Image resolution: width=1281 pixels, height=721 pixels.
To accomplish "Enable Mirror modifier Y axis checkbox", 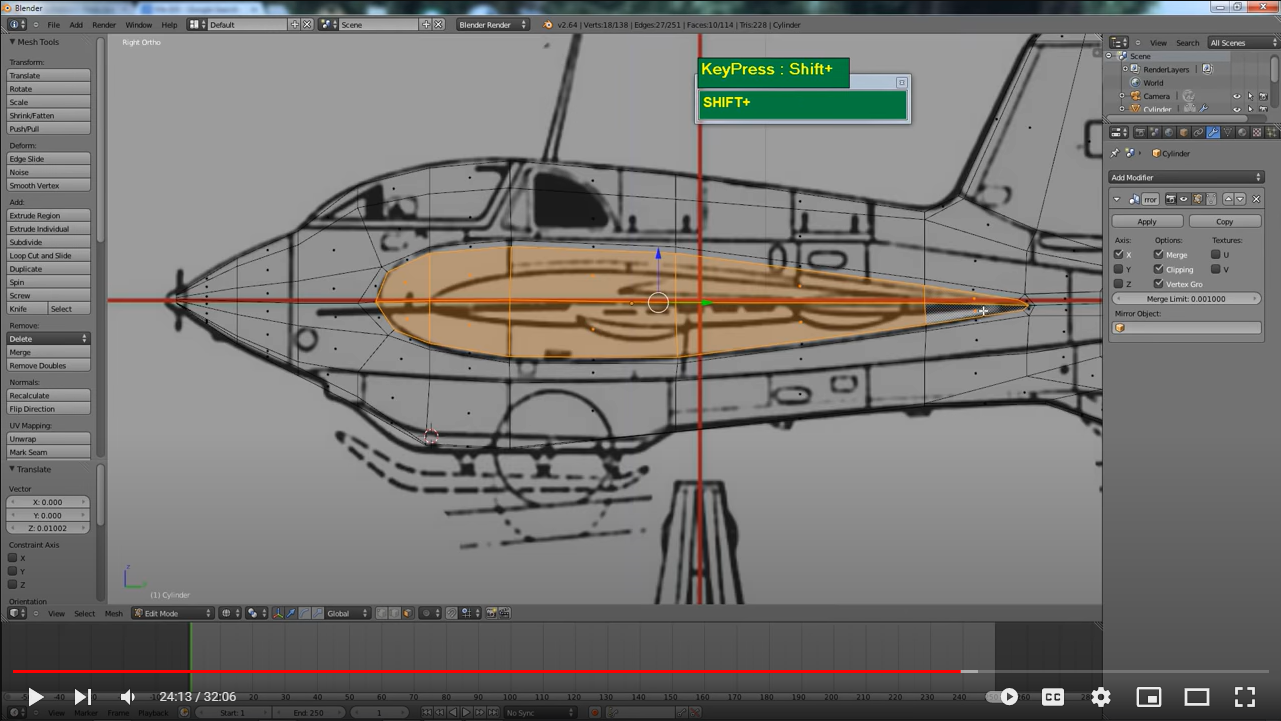I will point(1118,269).
